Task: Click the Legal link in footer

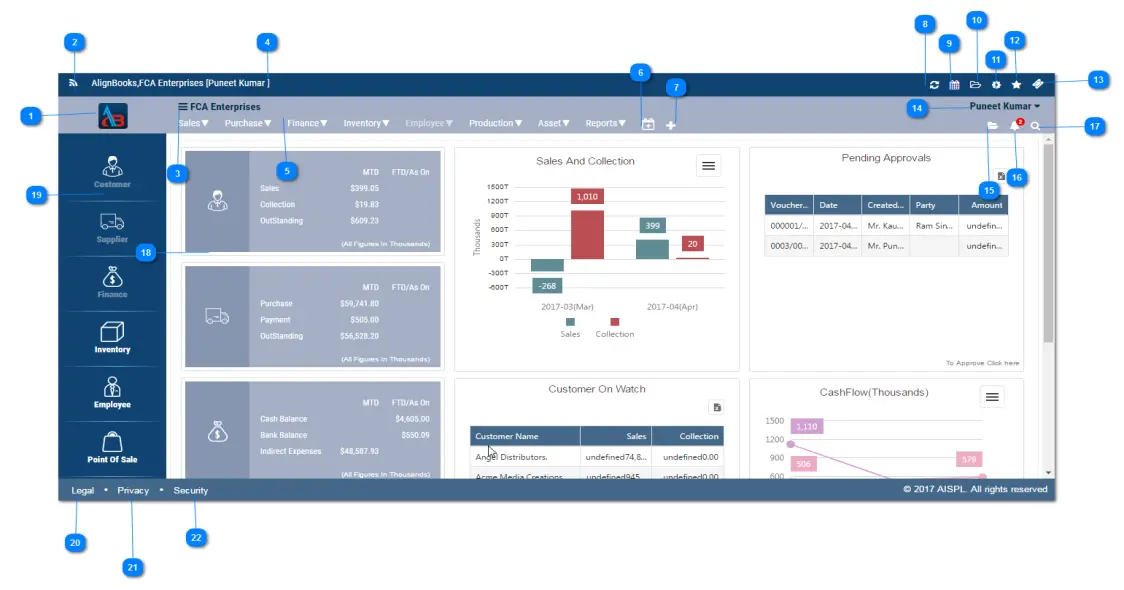Action: point(82,490)
